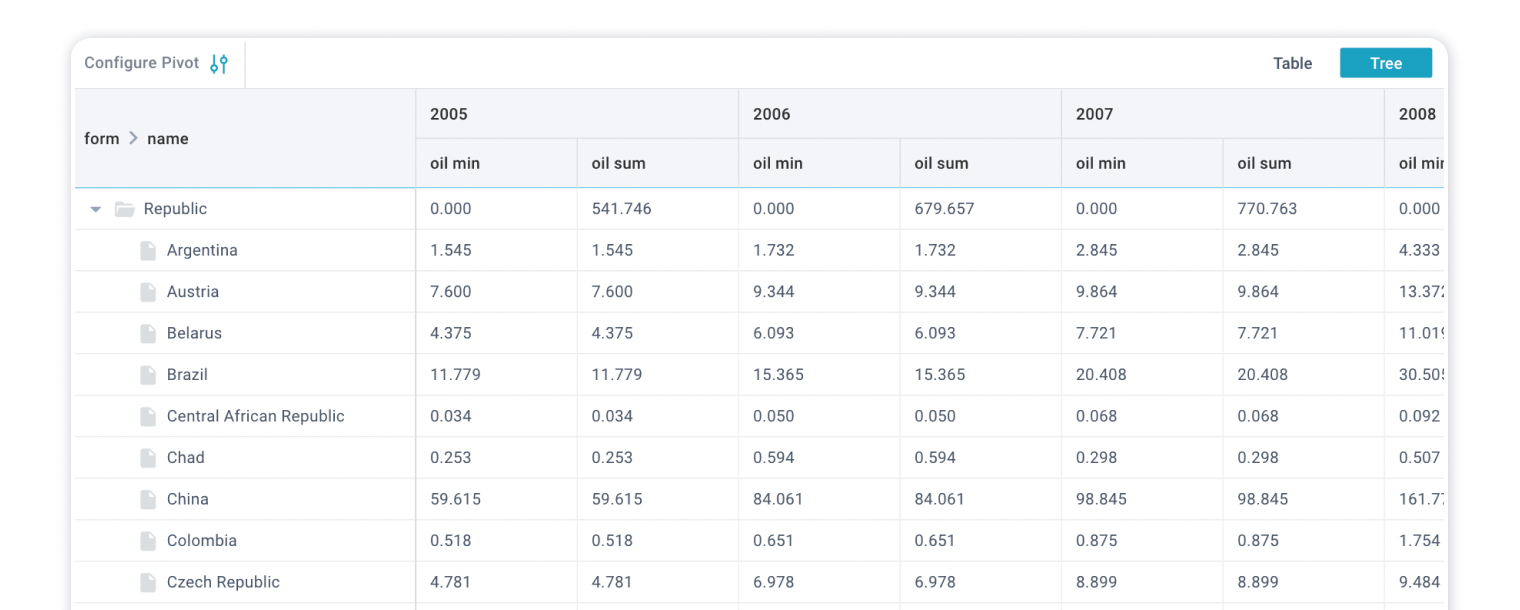This screenshot has height=610, width=1520.
Task: Collapse the Republic tree group
Action: 96,209
